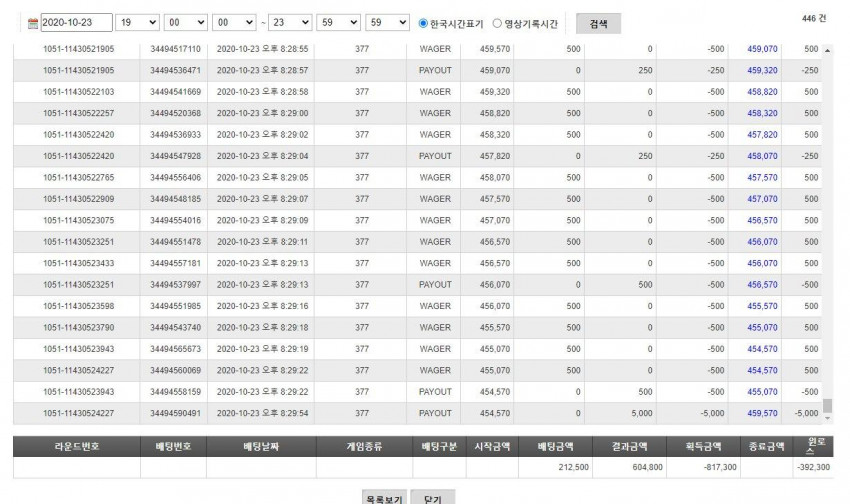
Task: Click the date field showing 2020-10-23
Action: [x=76, y=23]
